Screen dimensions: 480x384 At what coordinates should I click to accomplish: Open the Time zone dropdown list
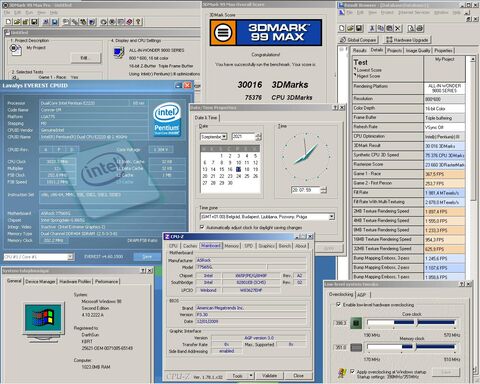click(331, 217)
